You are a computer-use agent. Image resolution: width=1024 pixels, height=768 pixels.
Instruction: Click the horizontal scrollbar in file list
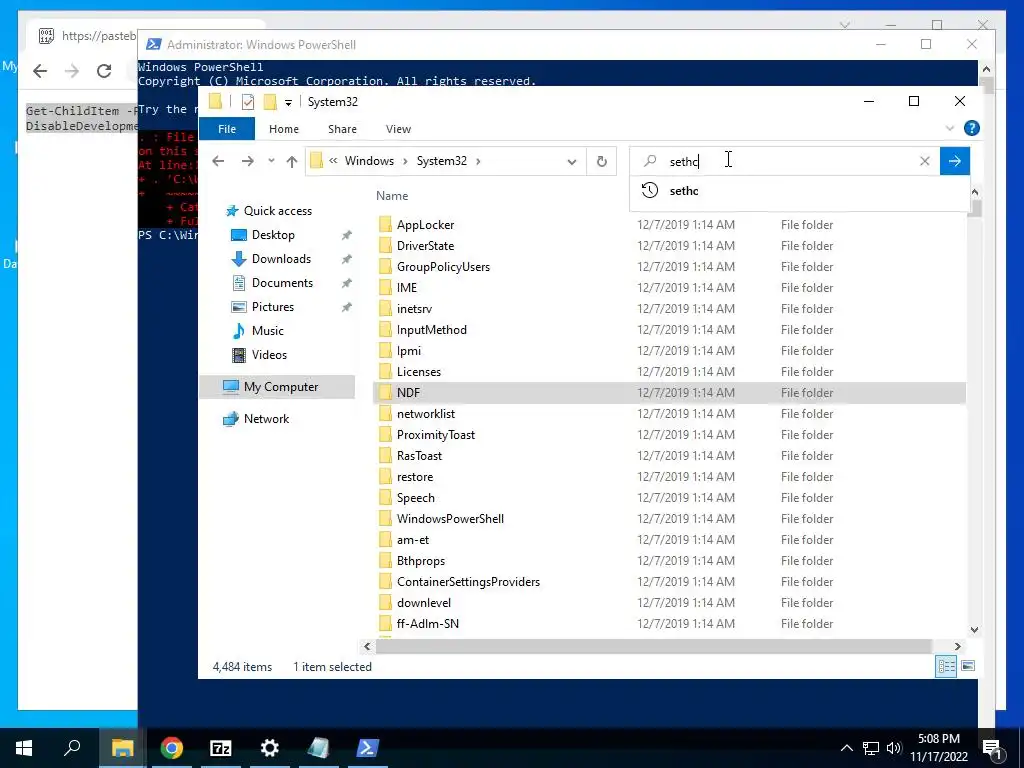click(653, 646)
